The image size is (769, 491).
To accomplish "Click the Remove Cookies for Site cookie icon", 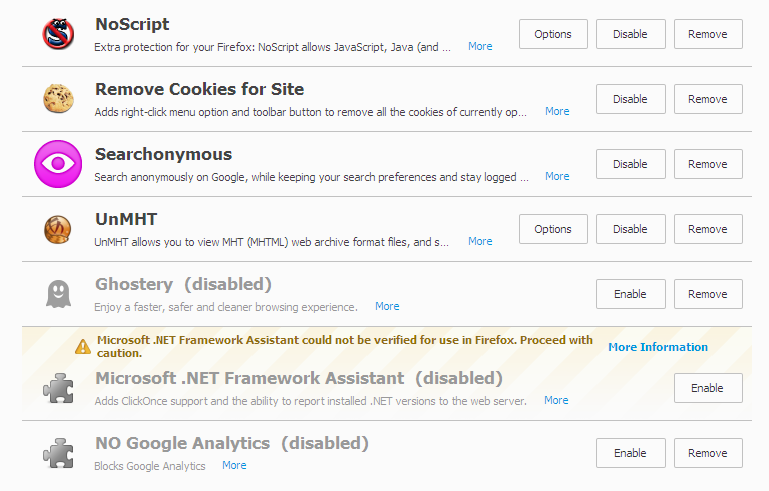I will [x=58, y=98].
